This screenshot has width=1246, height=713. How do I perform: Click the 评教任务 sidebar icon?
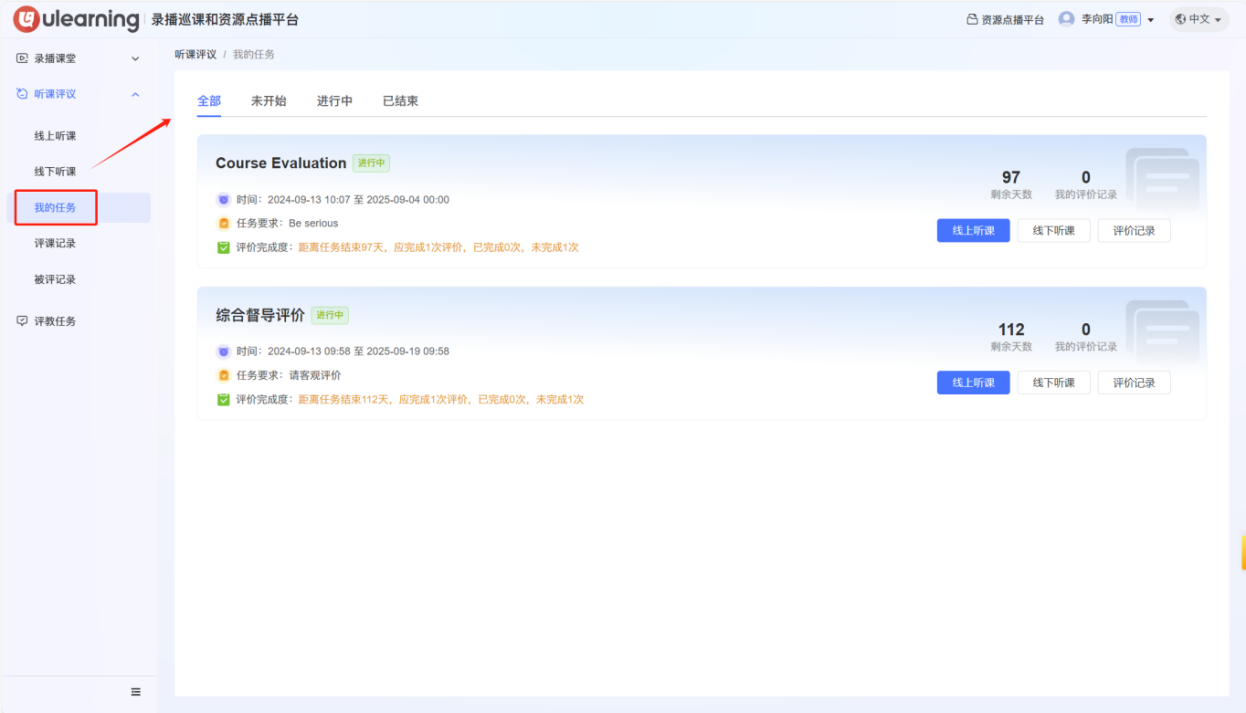(22, 321)
